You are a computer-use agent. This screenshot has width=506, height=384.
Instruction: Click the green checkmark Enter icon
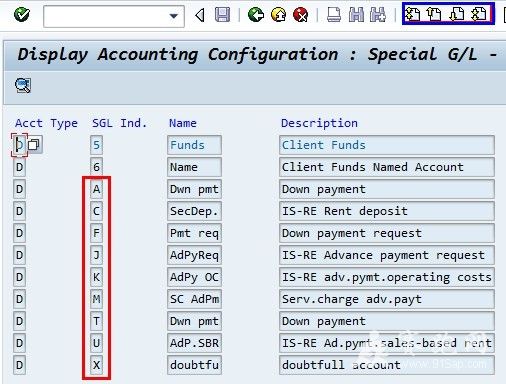click(22, 15)
